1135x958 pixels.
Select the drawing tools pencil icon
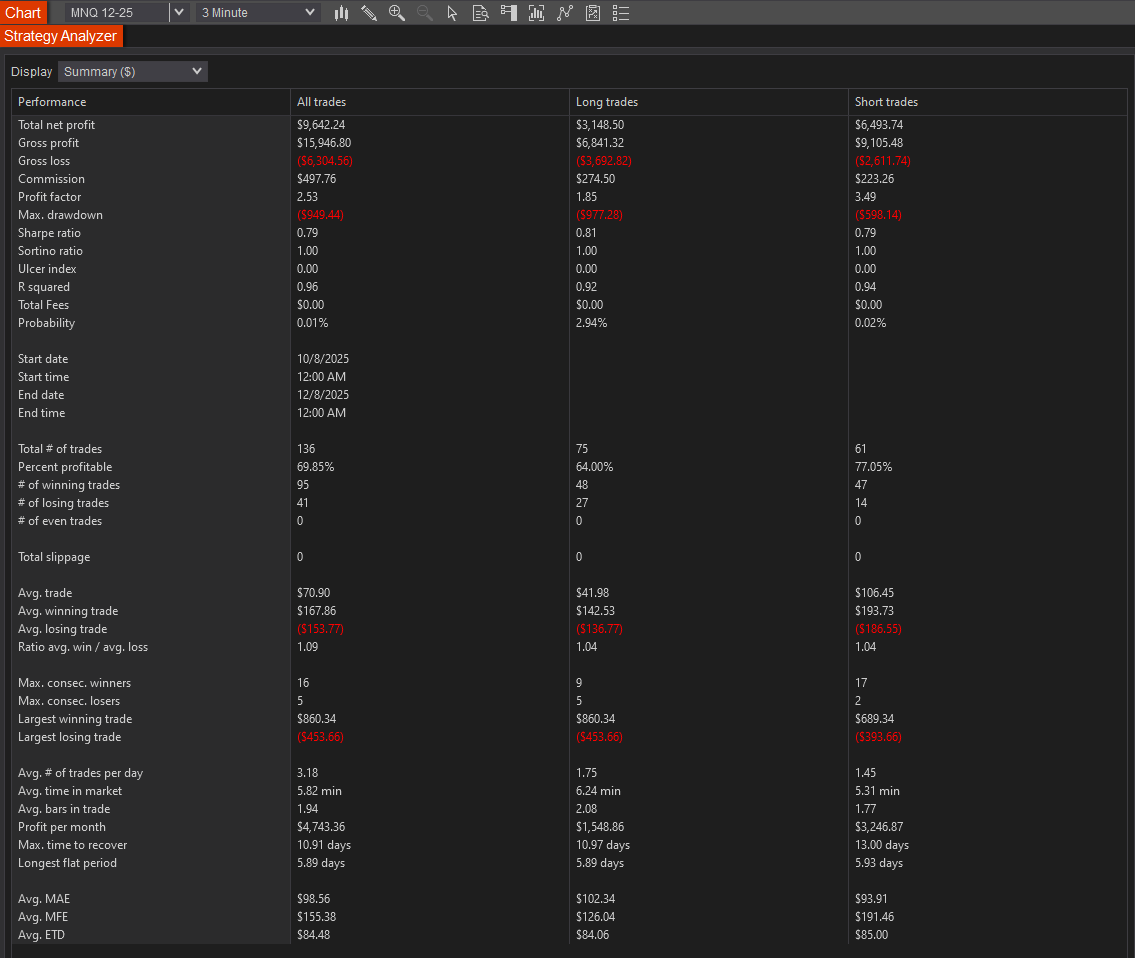point(369,13)
